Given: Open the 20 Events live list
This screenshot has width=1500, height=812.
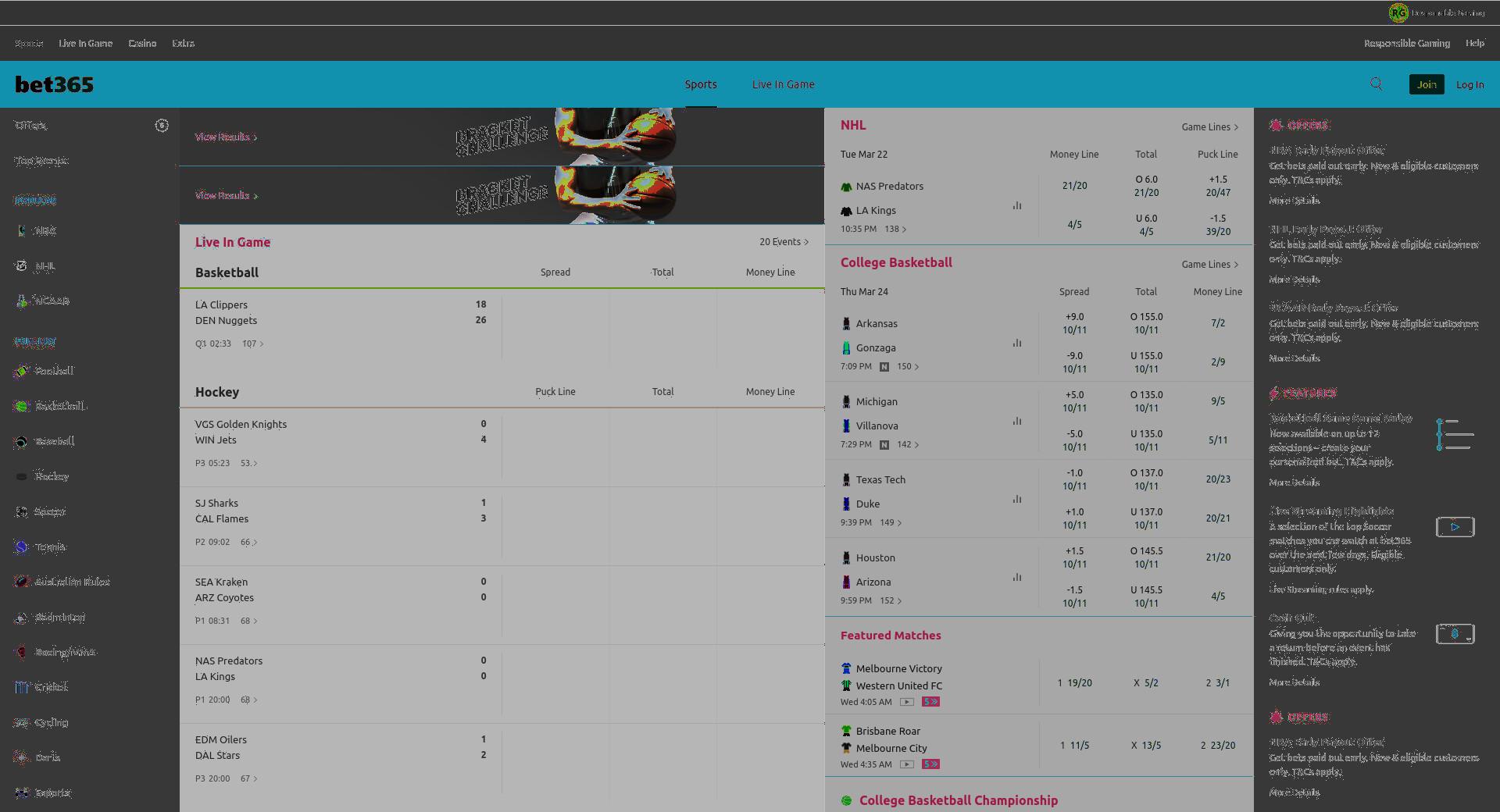Looking at the screenshot, I should [784, 242].
